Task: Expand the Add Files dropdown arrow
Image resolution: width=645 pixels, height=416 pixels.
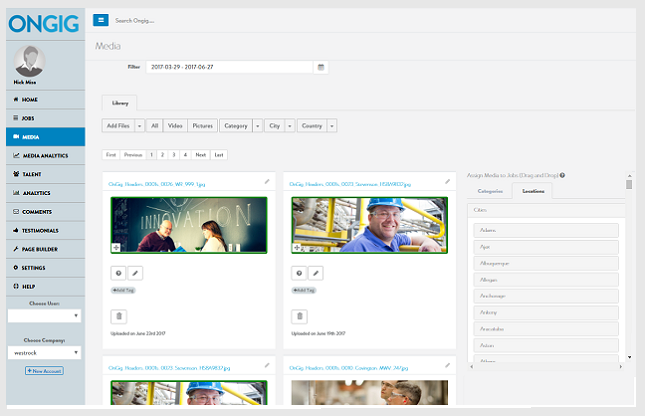Action: tap(139, 125)
